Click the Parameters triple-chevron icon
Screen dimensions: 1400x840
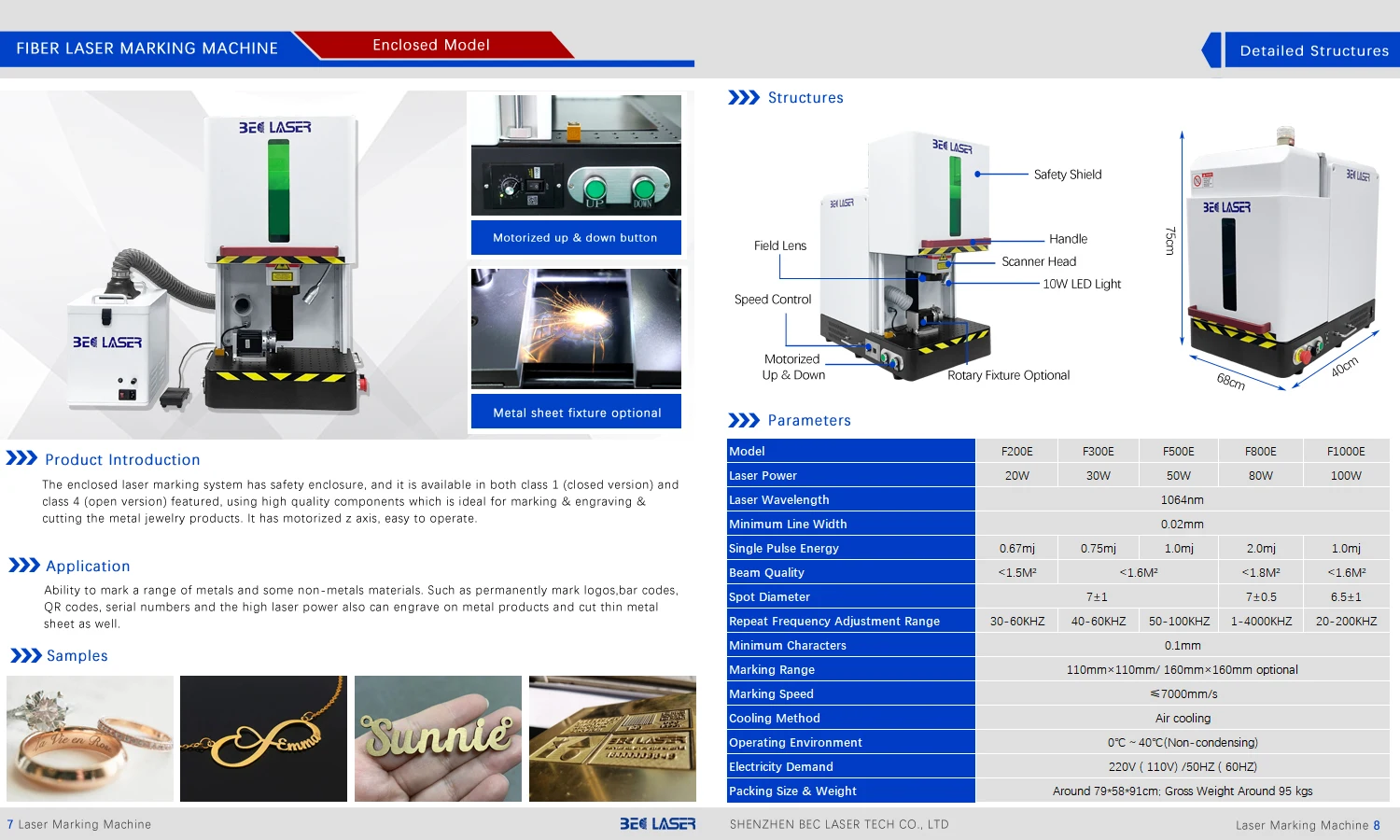744,420
